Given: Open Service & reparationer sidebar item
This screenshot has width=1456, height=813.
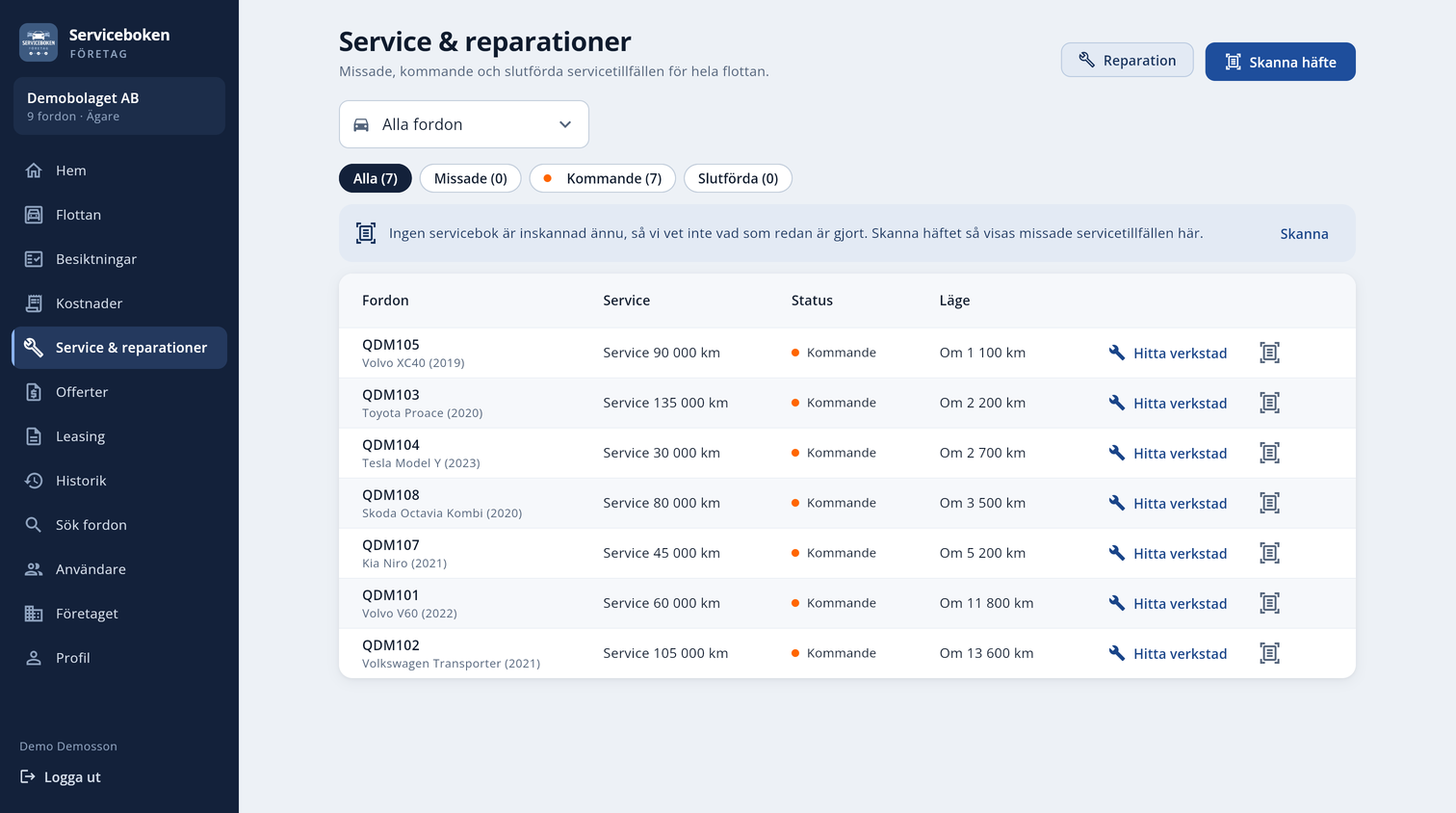Looking at the screenshot, I should 119,348.
